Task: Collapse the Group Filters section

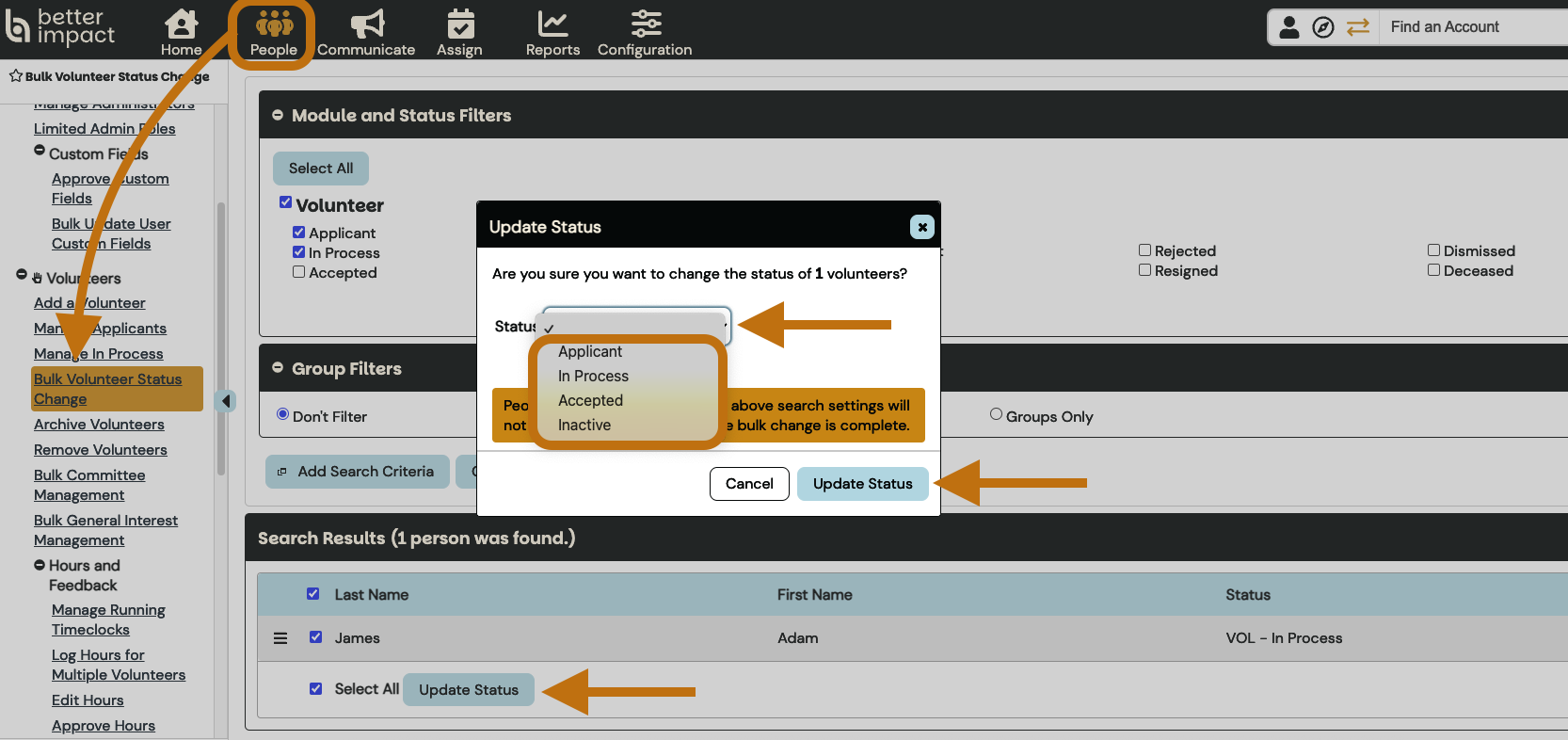Action: pos(278,368)
